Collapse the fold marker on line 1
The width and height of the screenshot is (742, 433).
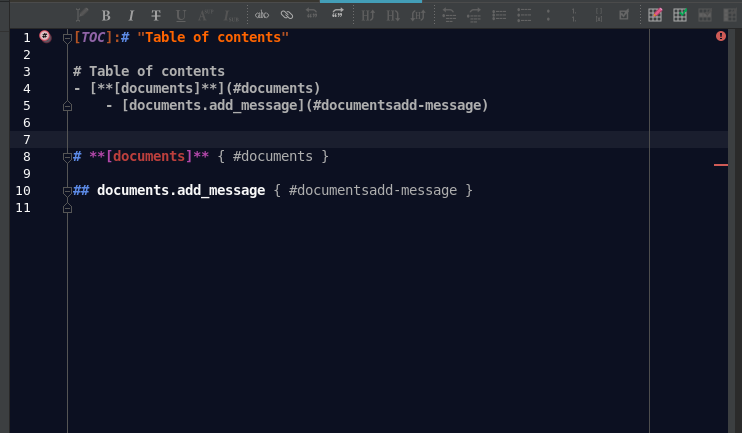[x=67, y=38]
